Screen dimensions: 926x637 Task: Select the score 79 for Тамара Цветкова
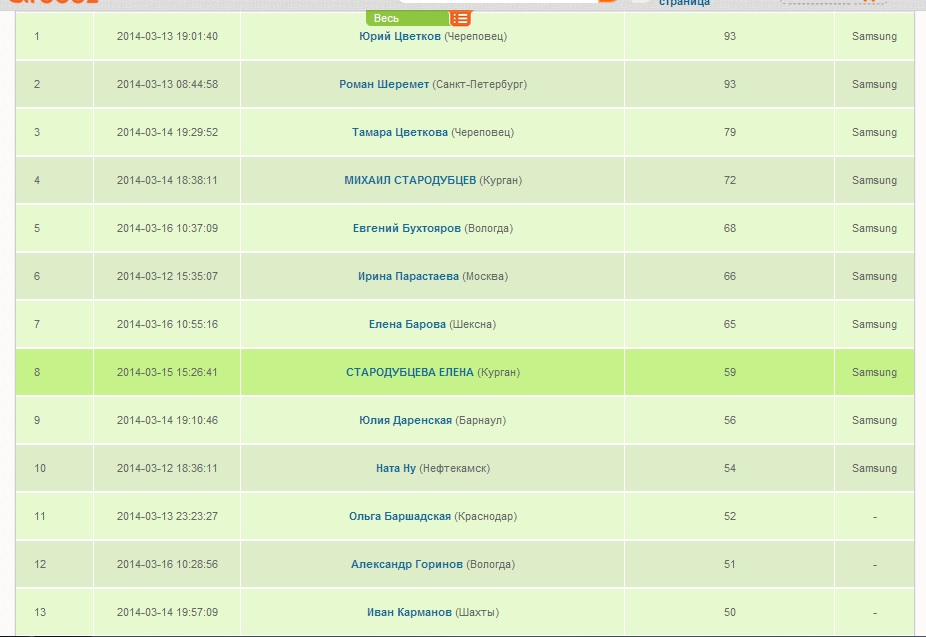[x=730, y=132]
